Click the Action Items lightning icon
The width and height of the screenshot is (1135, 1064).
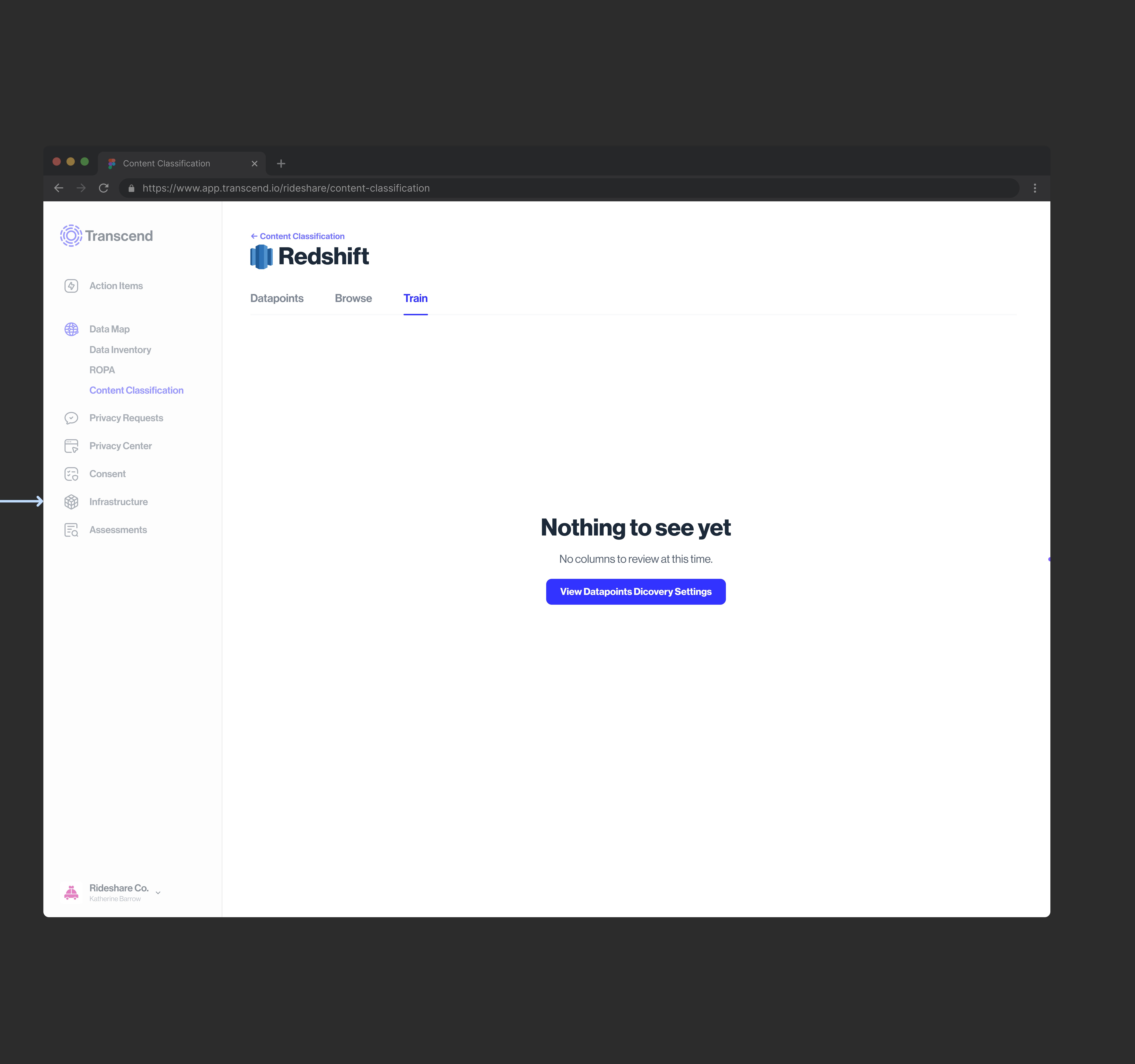pos(71,286)
